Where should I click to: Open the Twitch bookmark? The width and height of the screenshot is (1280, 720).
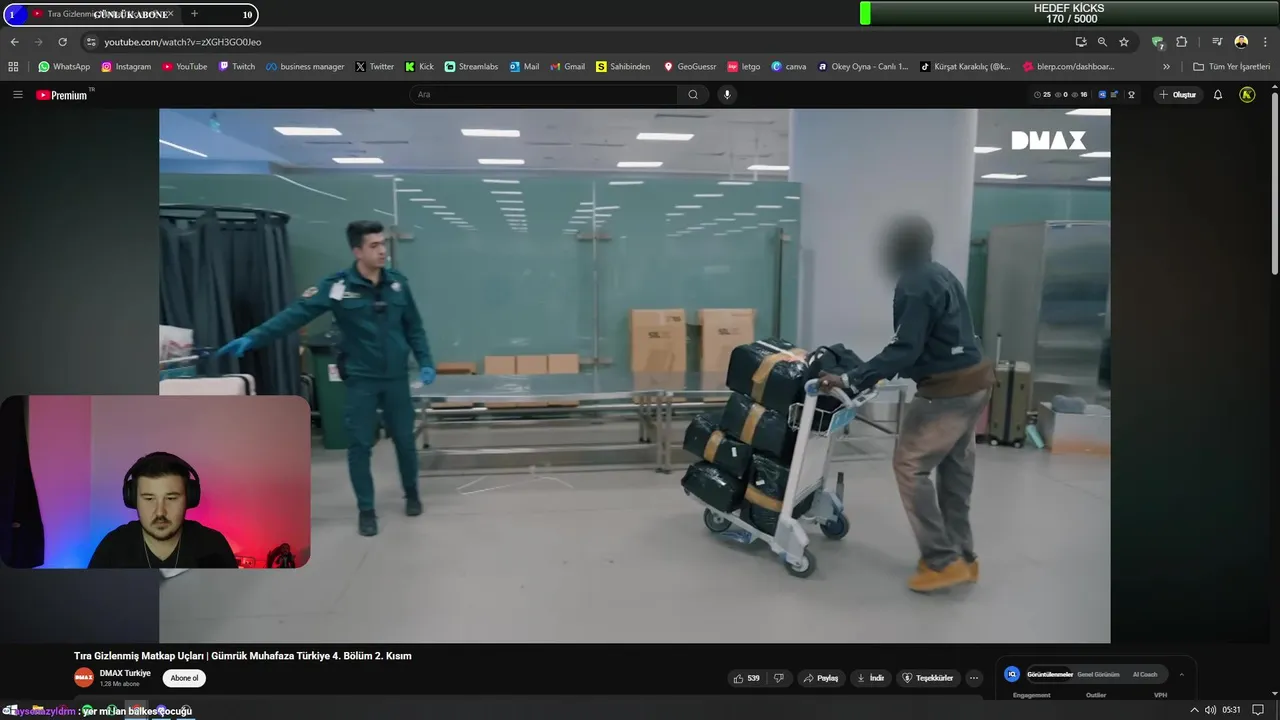click(x=237, y=67)
